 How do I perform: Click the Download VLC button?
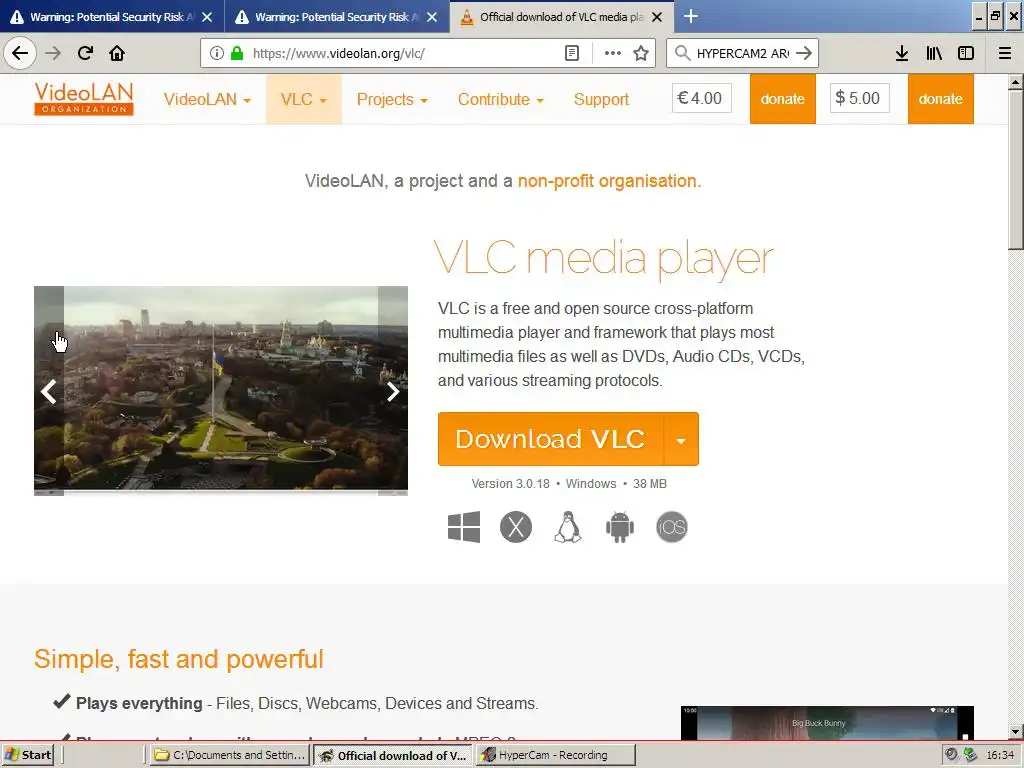click(x=551, y=439)
